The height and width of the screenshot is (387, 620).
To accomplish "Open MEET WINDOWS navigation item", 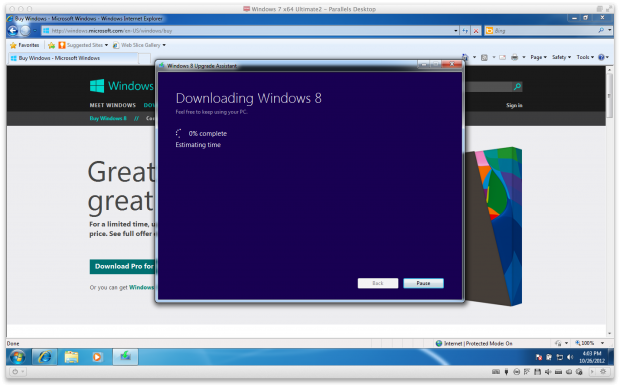I will coord(112,105).
